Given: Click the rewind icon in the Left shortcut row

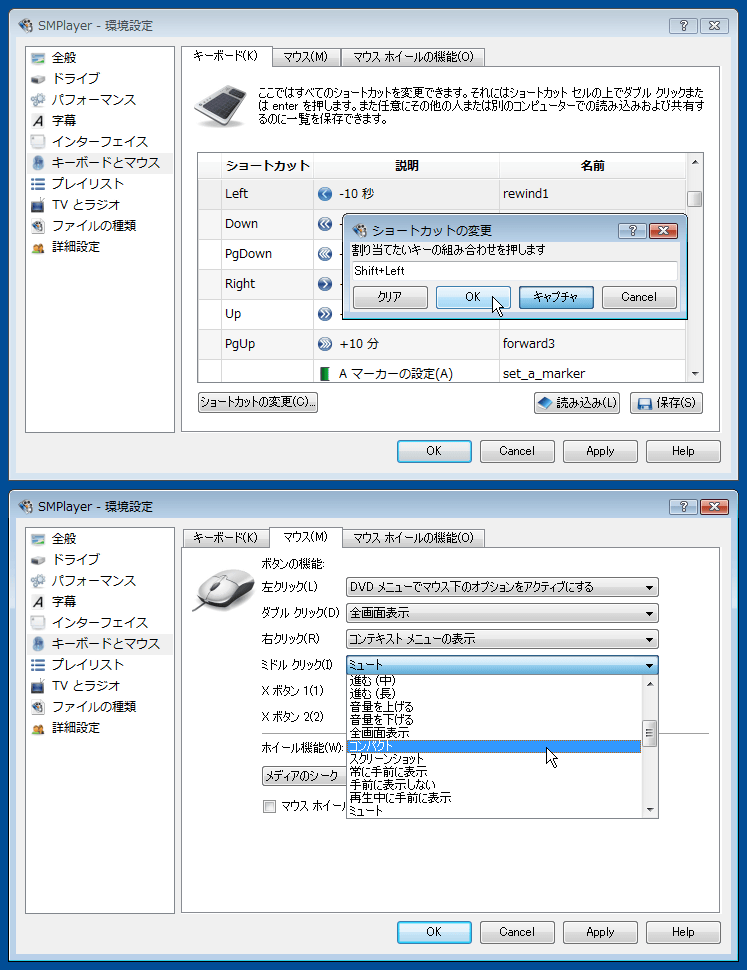Looking at the screenshot, I should click(324, 194).
